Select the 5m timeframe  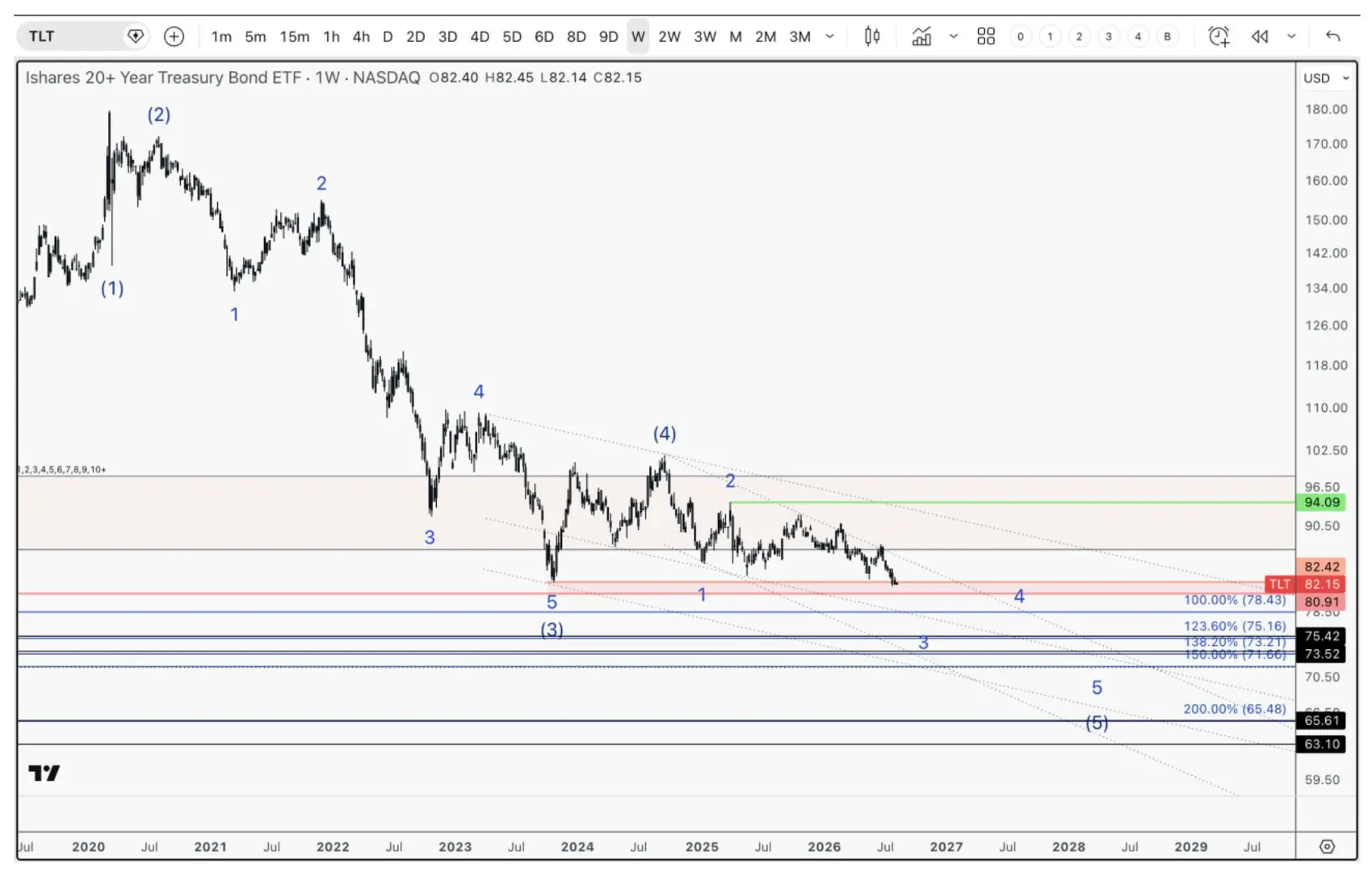pos(255,36)
